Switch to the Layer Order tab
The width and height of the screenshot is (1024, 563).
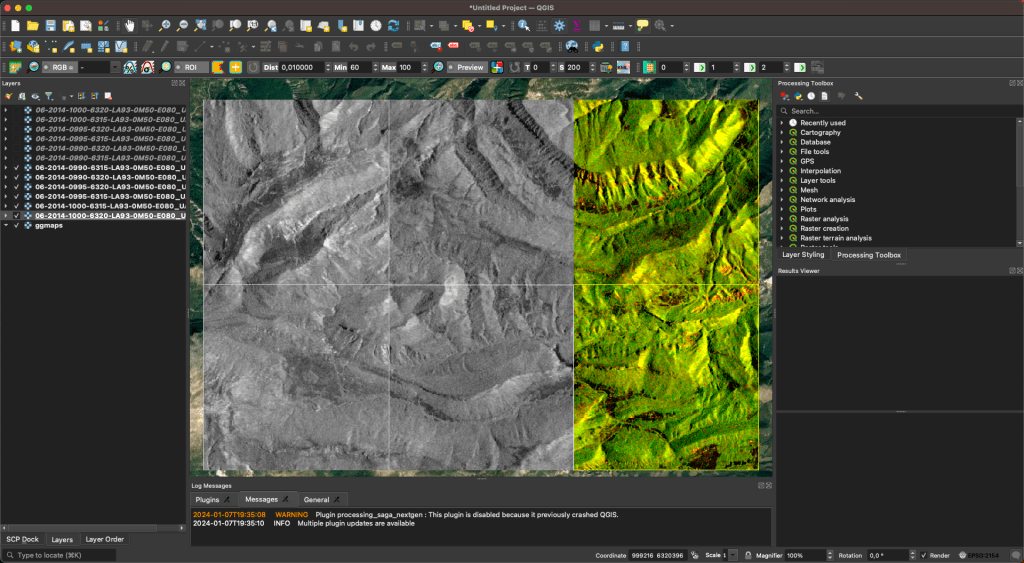point(104,539)
